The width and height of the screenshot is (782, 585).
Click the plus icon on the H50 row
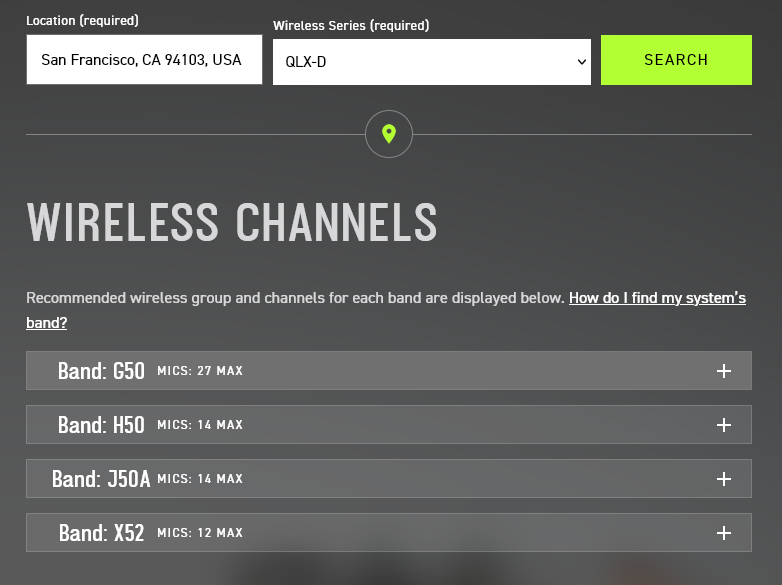point(724,425)
